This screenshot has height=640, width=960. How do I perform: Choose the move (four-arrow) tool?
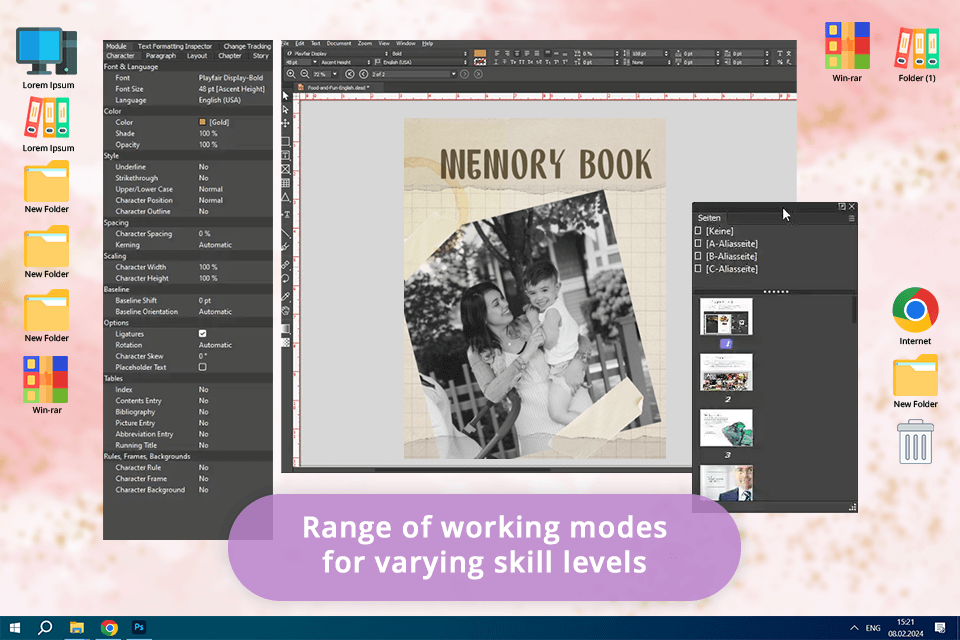285,123
